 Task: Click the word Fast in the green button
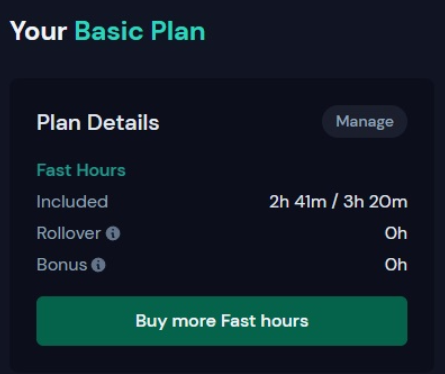pyautogui.click(x=239, y=321)
